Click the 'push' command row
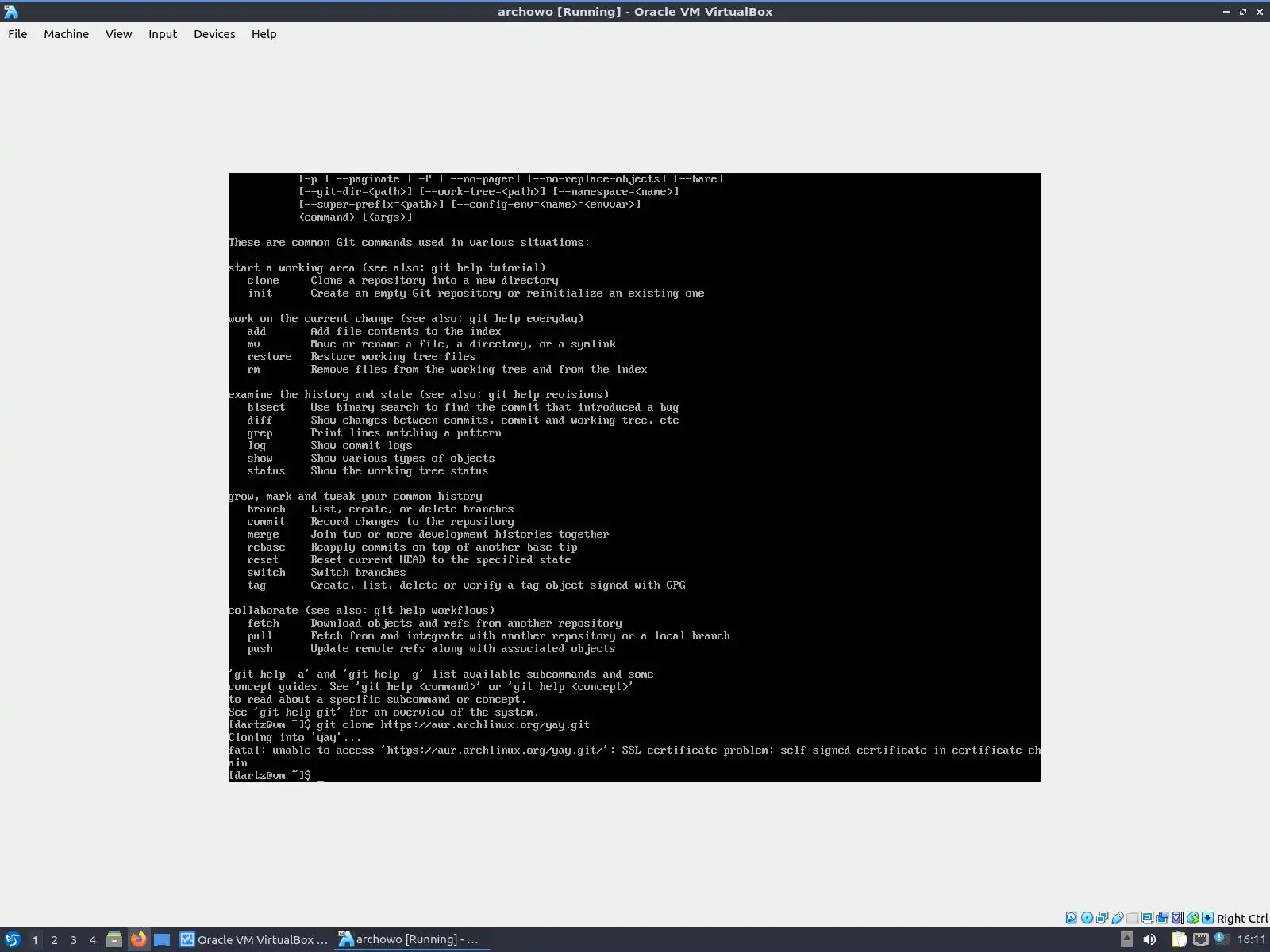 [431, 648]
